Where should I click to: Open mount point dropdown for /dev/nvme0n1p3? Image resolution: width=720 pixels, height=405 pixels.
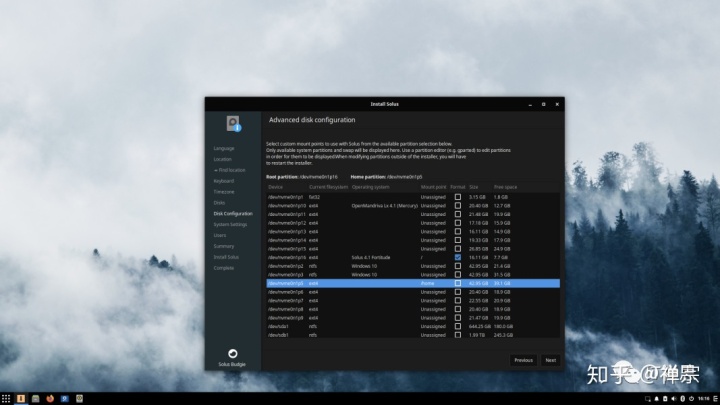pyautogui.click(x=433, y=275)
